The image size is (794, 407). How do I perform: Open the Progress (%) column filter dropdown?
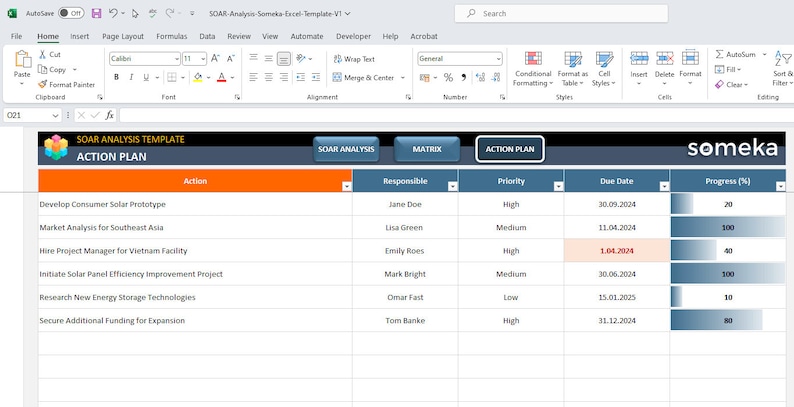click(x=780, y=187)
